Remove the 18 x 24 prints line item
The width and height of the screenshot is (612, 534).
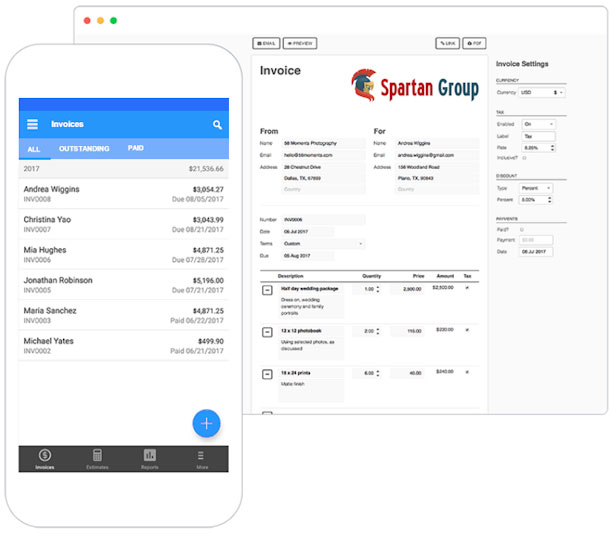click(267, 374)
